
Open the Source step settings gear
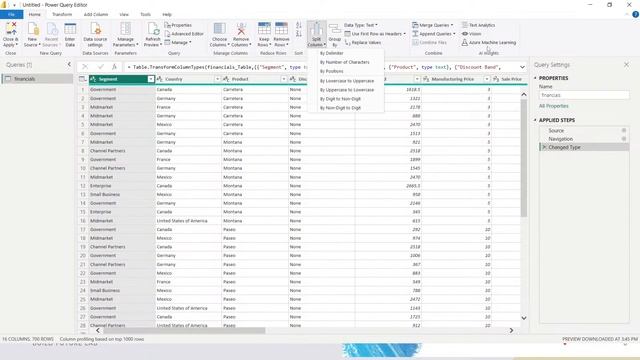pyautogui.click(x=624, y=130)
